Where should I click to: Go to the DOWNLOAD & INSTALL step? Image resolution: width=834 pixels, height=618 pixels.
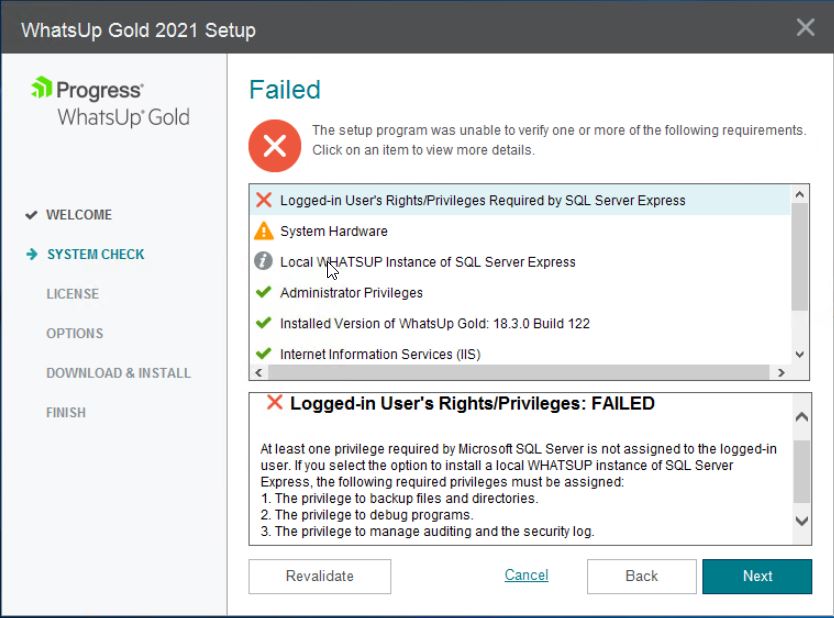click(119, 373)
